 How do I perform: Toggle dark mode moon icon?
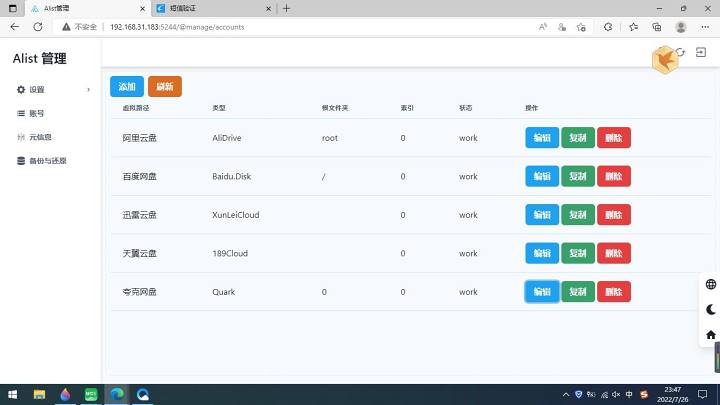(711, 309)
